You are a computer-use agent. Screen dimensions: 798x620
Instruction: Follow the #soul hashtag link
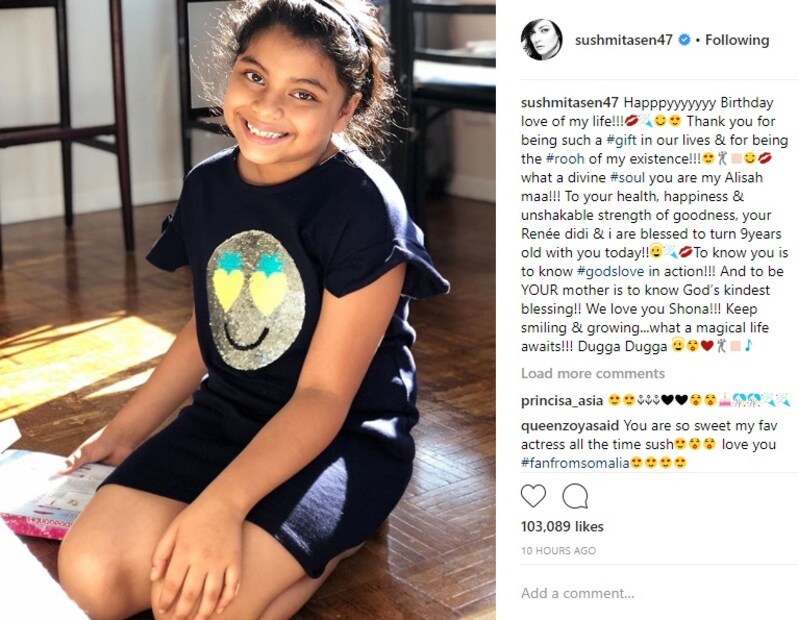[x=627, y=178]
